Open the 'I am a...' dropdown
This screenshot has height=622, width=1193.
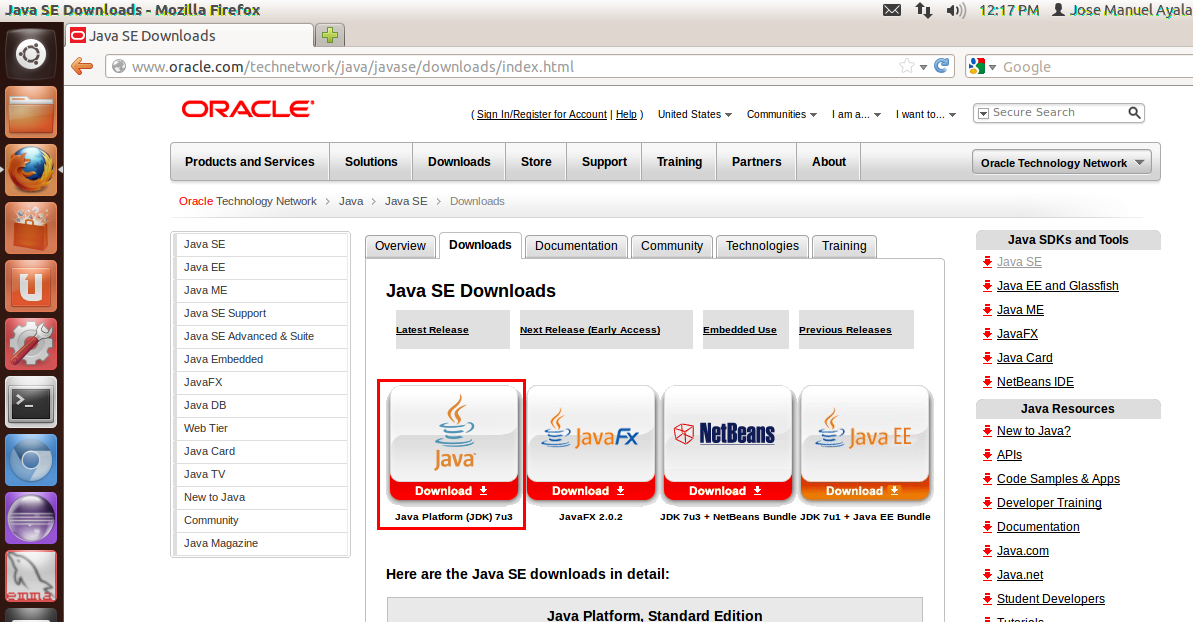coord(856,114)
